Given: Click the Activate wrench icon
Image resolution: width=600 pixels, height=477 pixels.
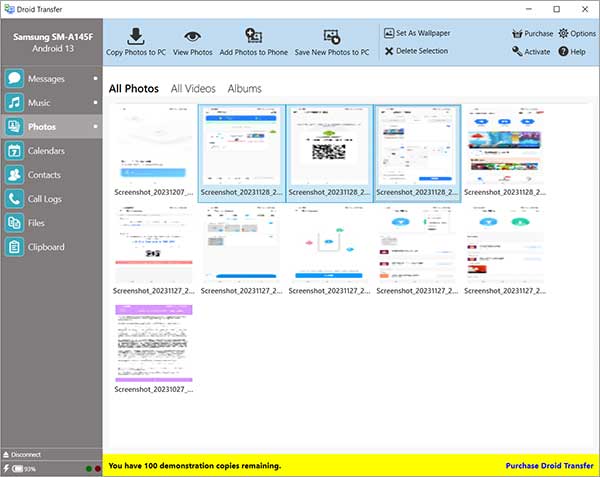Looking at the screenshot, I should point(517,52).
